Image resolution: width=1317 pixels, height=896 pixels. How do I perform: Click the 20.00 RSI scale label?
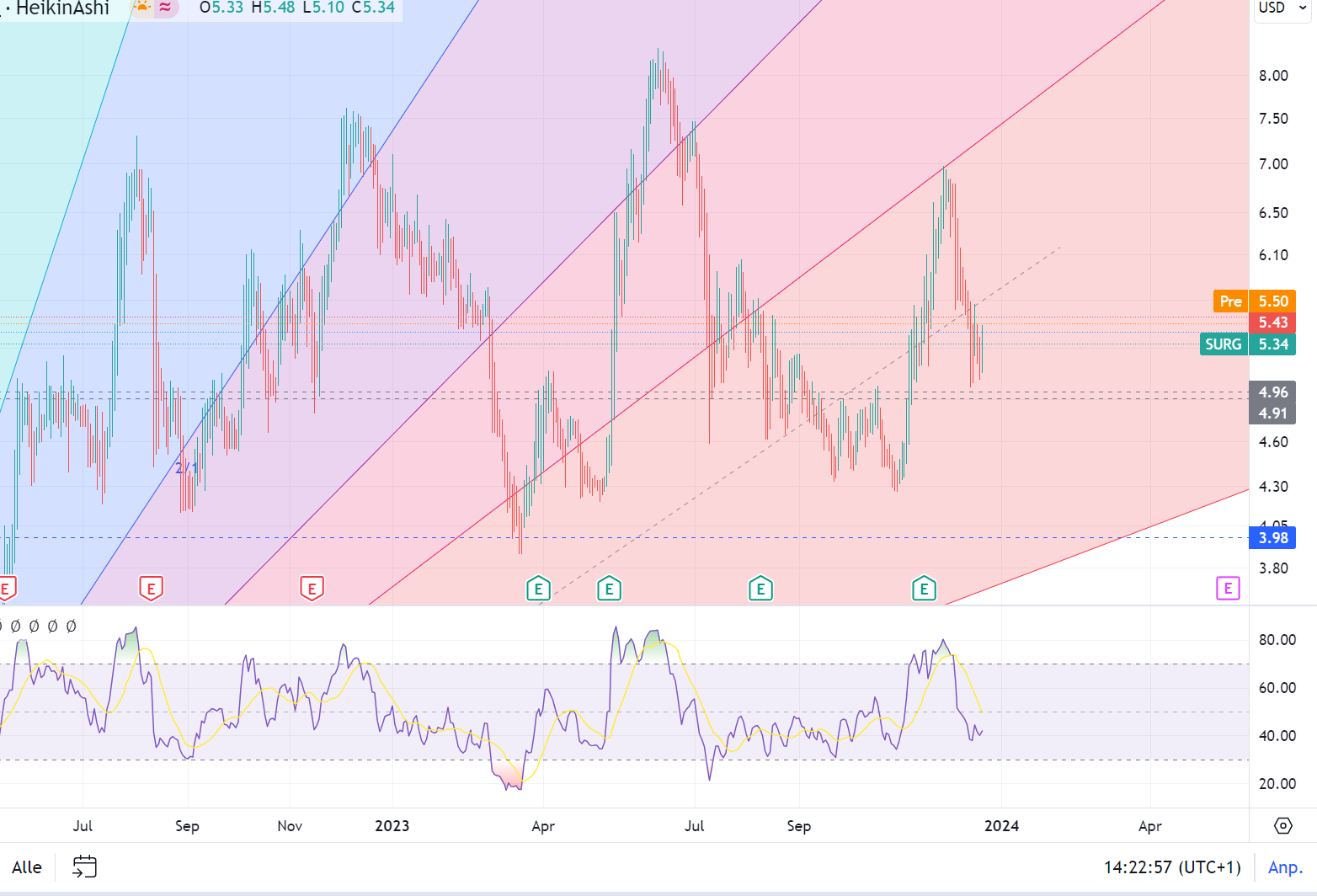(x=1277, y=783)
